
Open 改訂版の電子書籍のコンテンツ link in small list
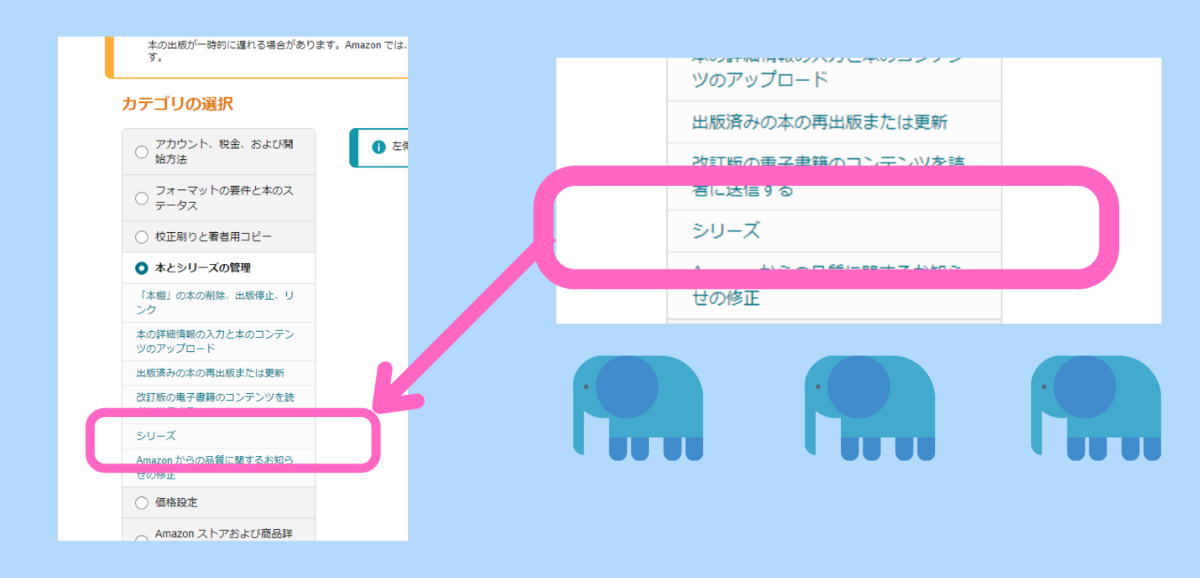click(215, 399)
